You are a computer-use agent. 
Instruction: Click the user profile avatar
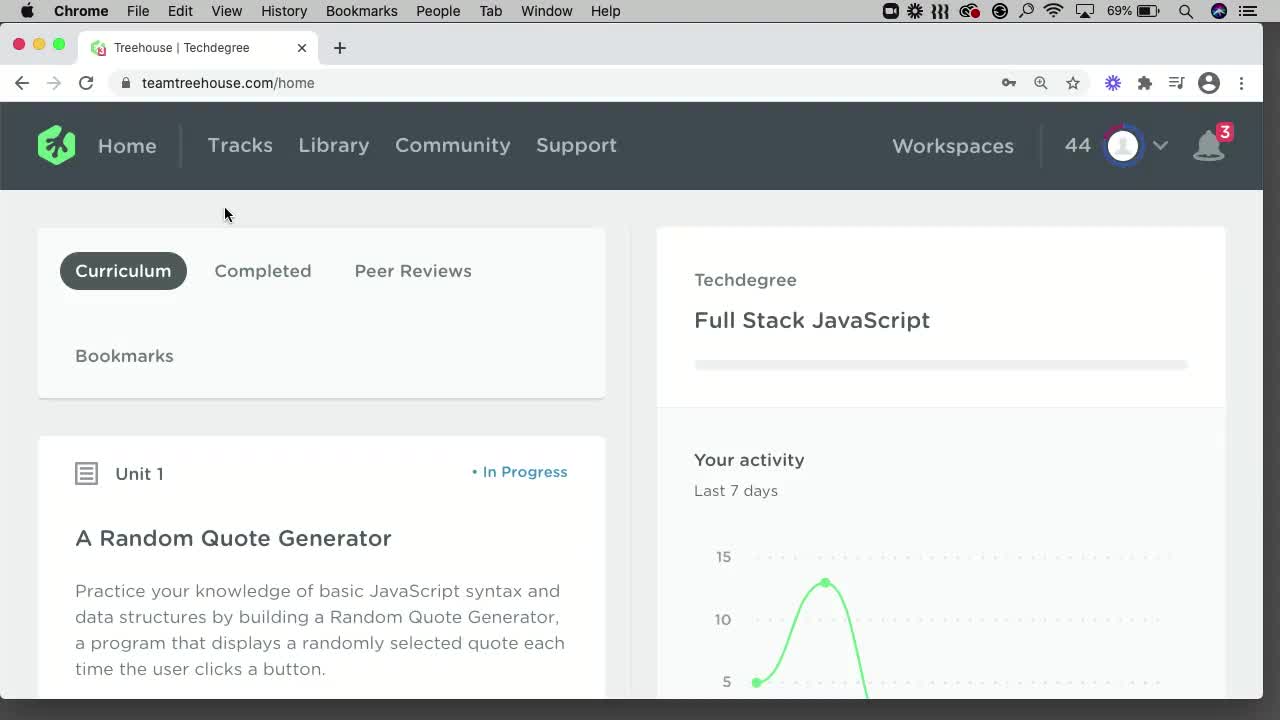point(1122,145)
